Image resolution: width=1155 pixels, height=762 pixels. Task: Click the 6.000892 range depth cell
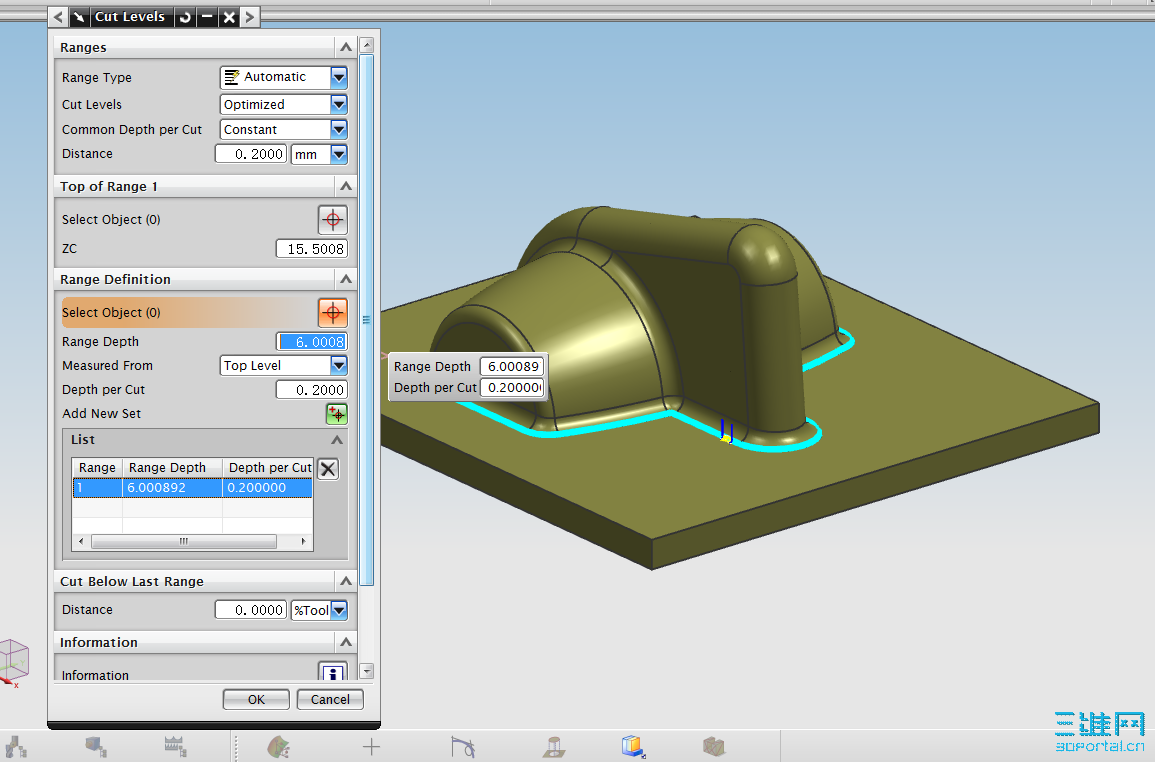172,488
